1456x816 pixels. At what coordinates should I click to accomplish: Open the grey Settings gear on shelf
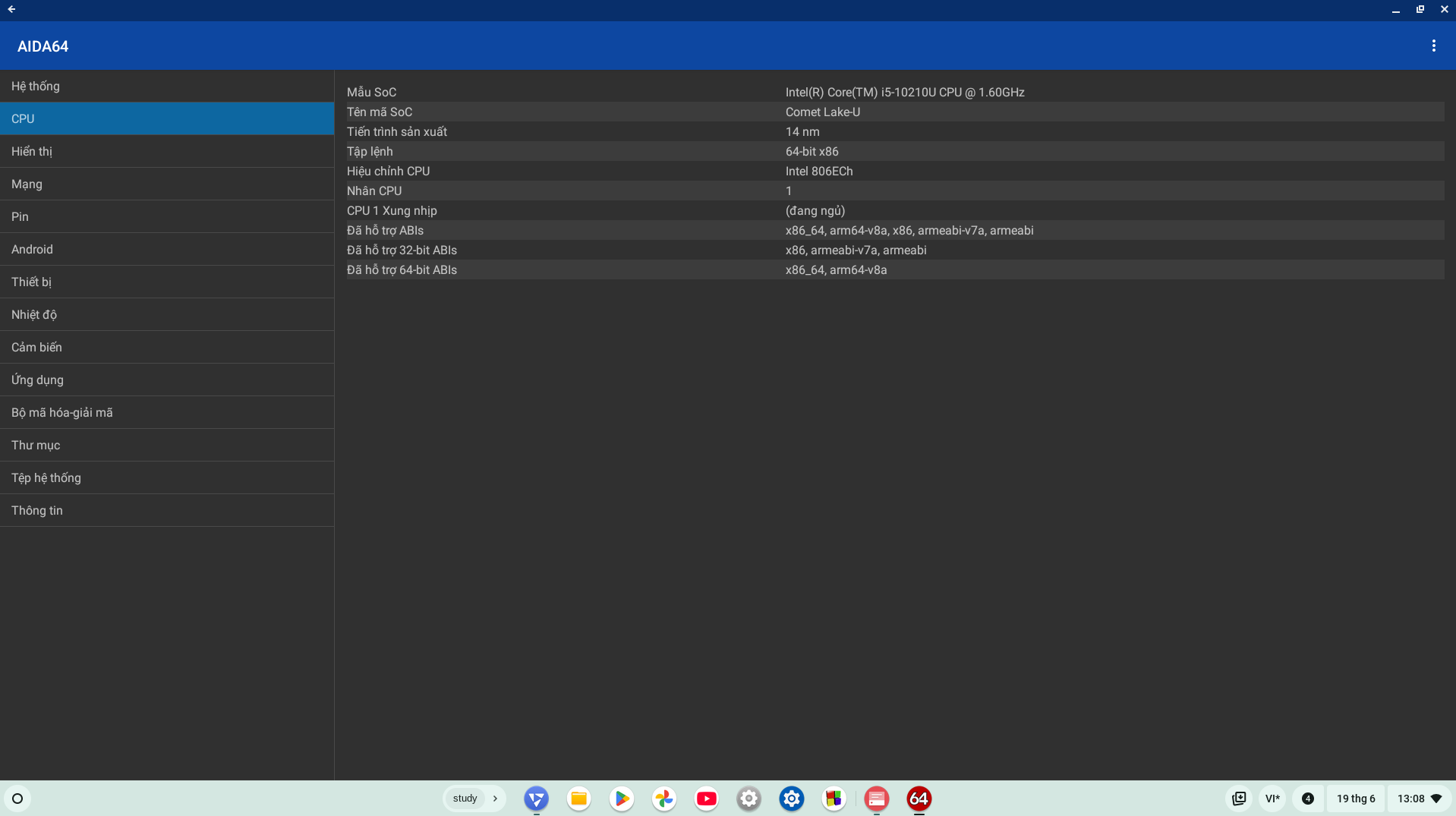pos(748,799)
